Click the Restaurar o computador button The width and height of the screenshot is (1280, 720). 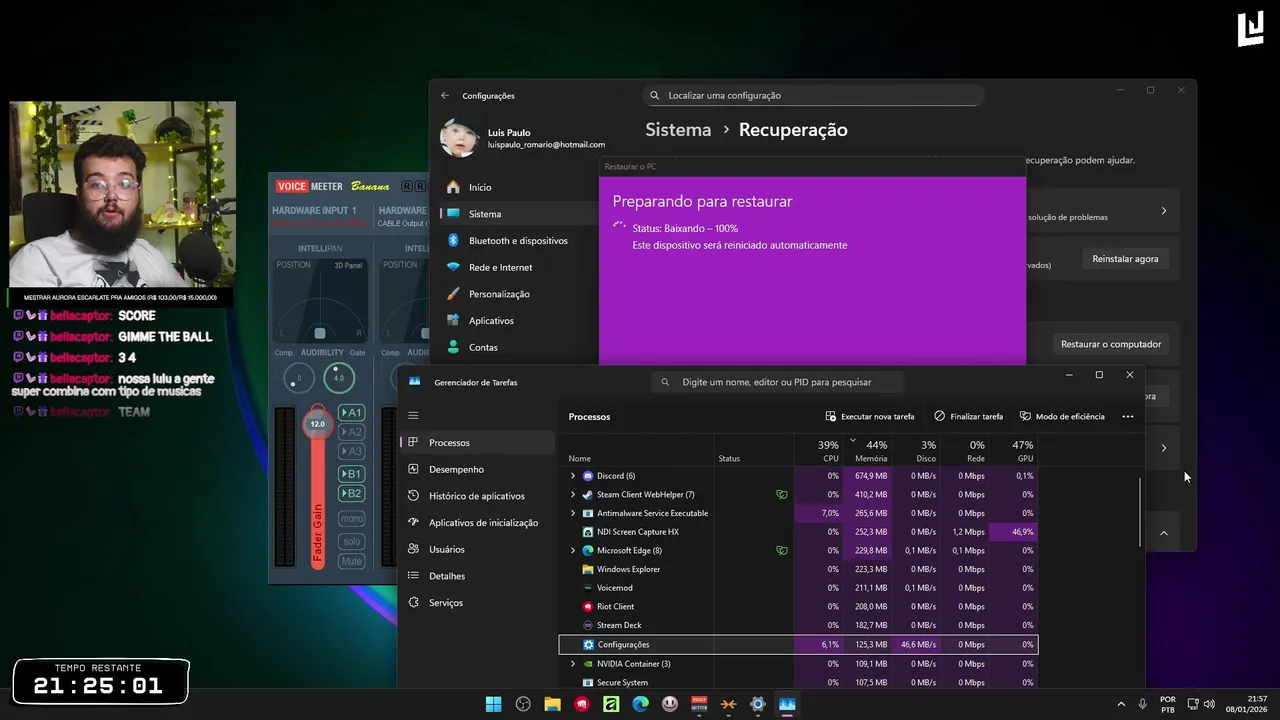pos(1110,344)
